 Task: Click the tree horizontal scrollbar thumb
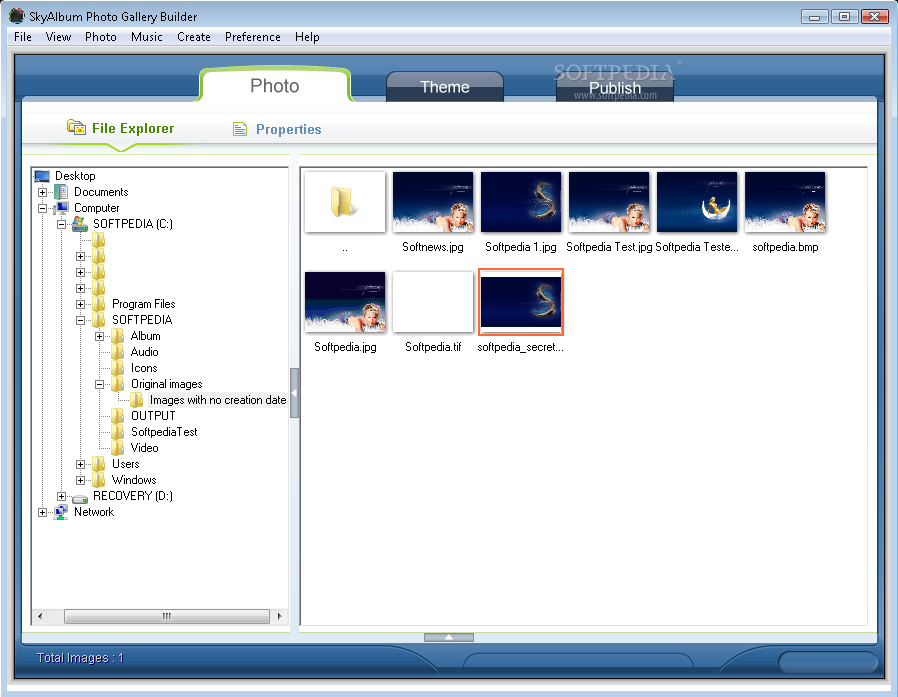(x=167, y=616)
